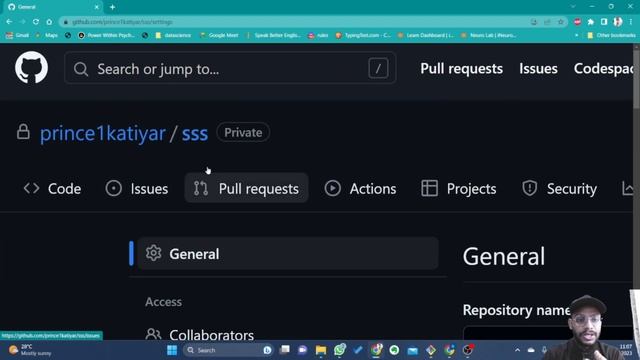Open the Gmail bookmark
The width and height of the screenshot is (640, 360).
(17, 36)
